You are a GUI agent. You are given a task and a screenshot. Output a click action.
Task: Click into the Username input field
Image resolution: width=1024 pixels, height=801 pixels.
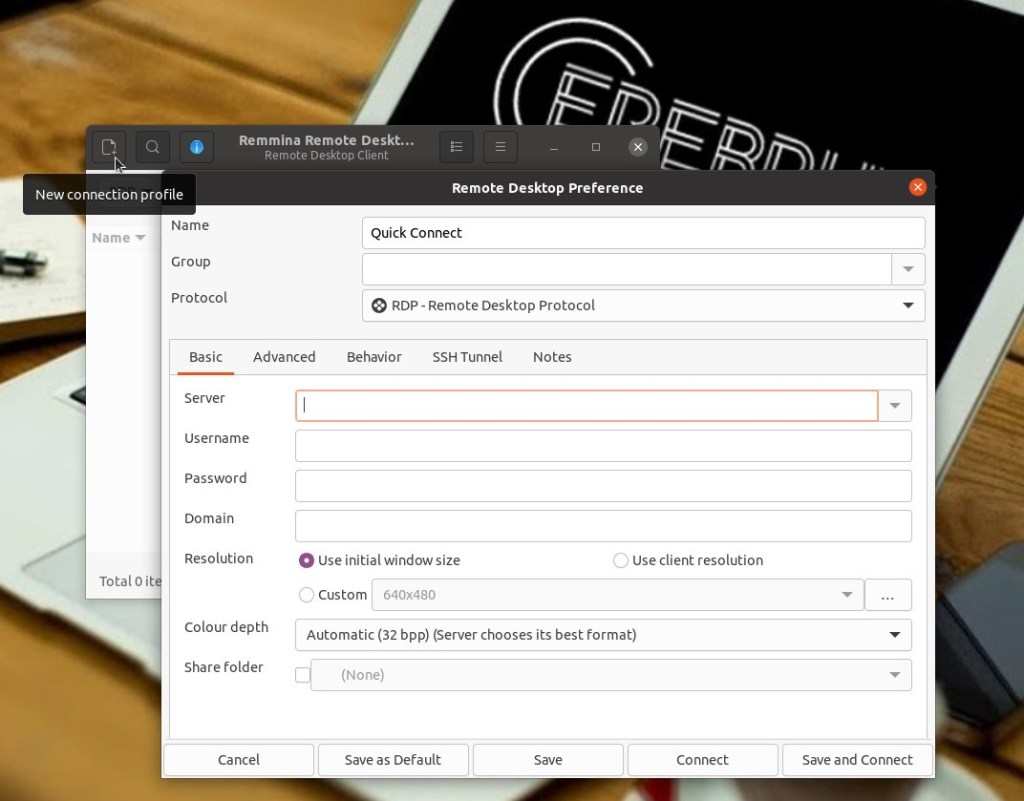click(603, 446)
